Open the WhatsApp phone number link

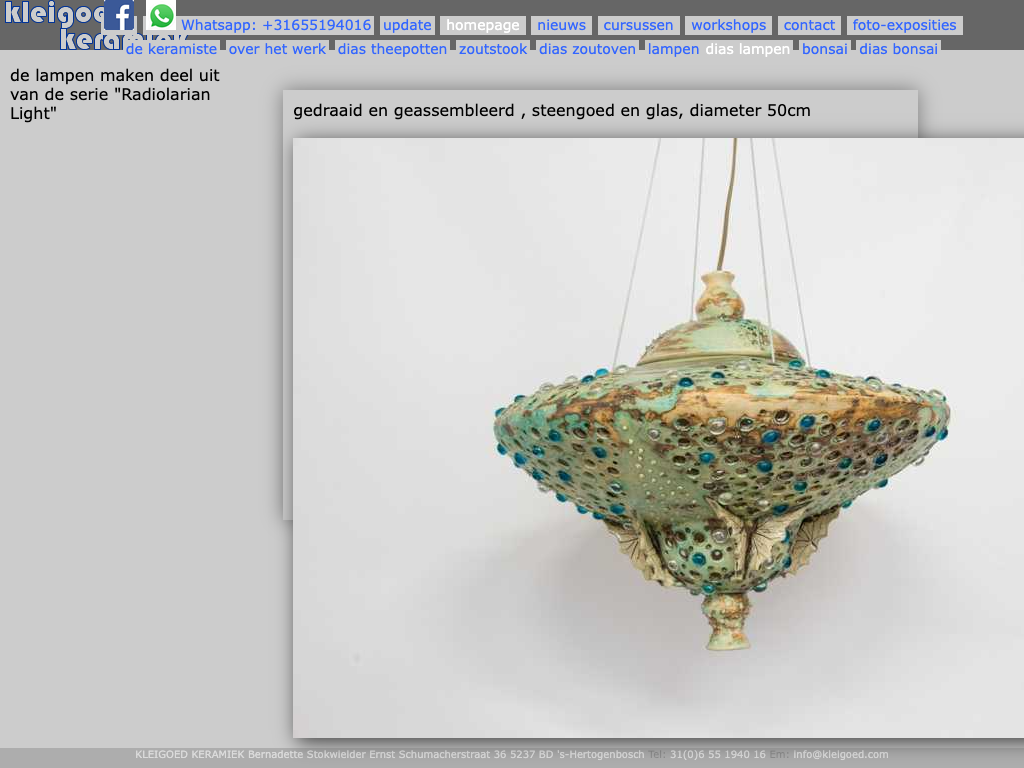tap(276, 25)
